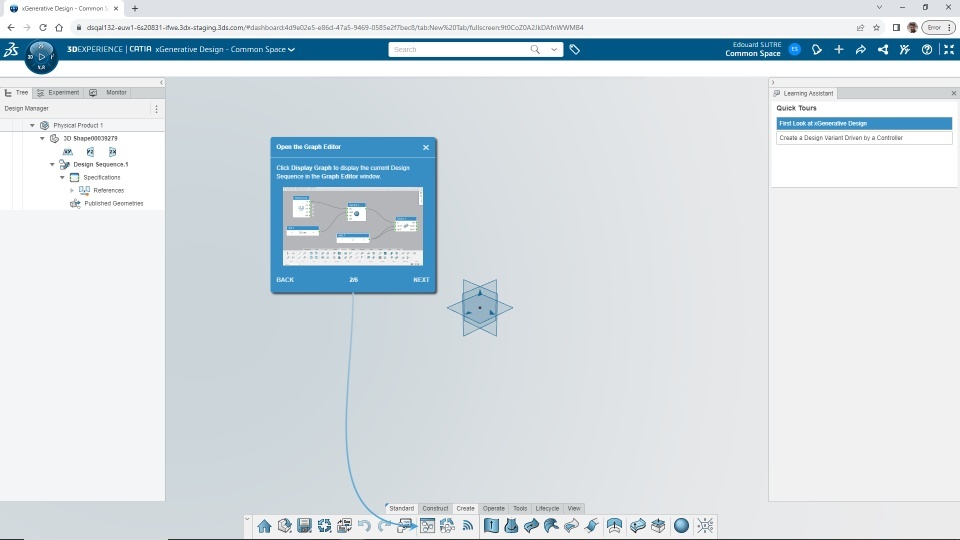Open Design Manager three-dot menu
The height and width of the screenshot is (540, 960).
click(157, 109)
